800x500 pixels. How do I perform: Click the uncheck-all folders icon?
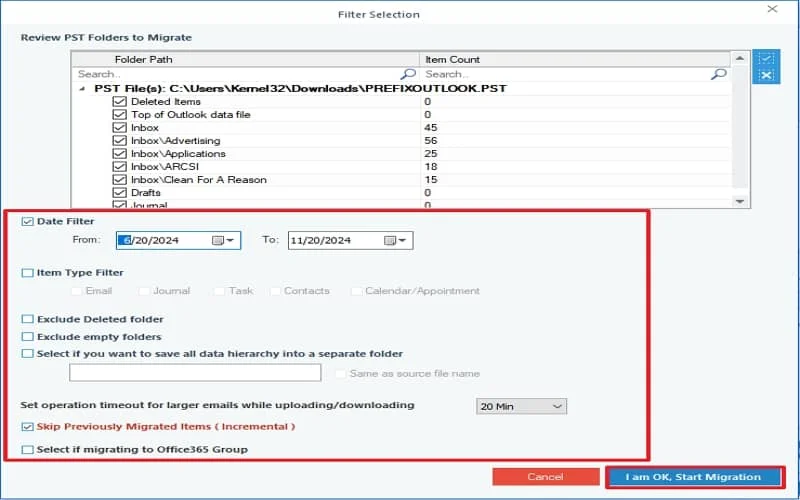coord(766,76)
